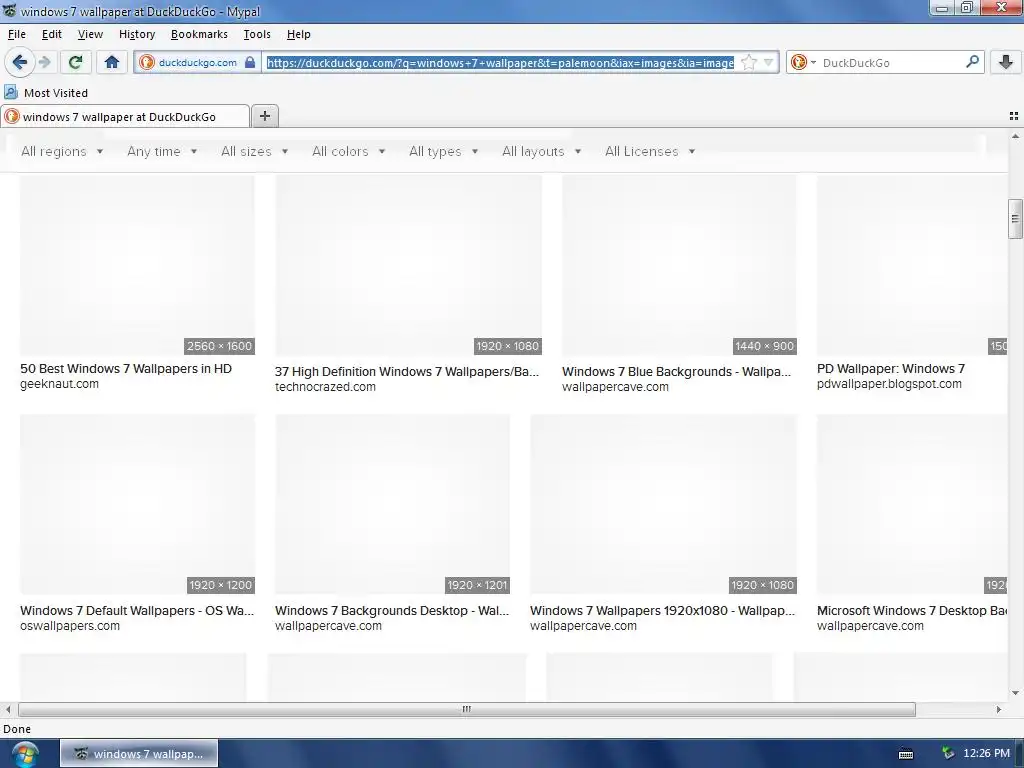Click the vertical scrollbar up arrow
1024x768 pixels.
coord(1015,136)
